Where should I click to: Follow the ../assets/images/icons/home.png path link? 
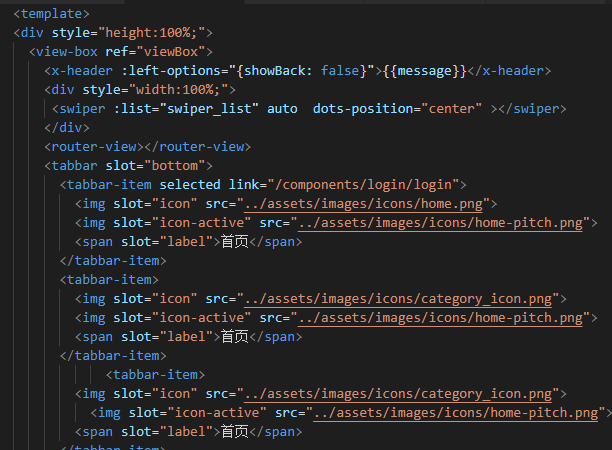(363, 204)
